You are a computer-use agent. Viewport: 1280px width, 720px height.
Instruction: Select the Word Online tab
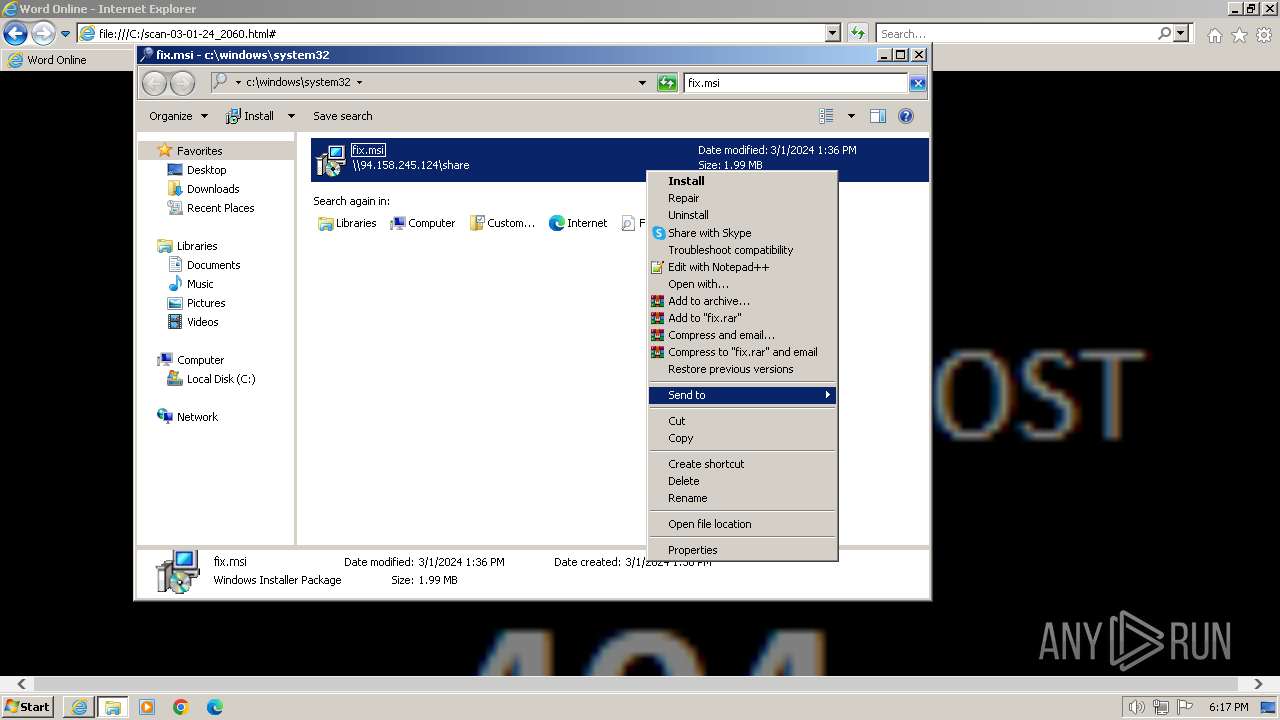coord(48,60)
